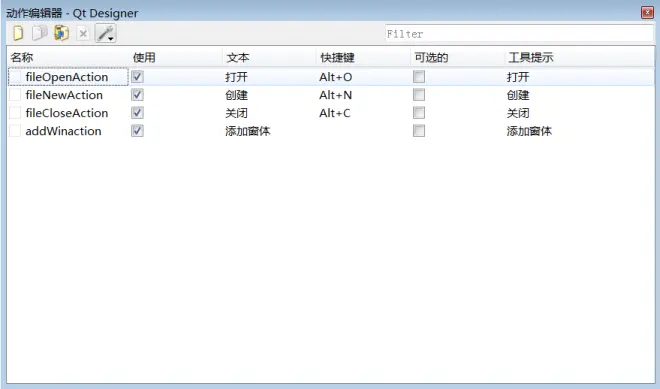
Task: Click the 创建 tooltip cell in 工具提示 column
Action: (x=518, y=95)
